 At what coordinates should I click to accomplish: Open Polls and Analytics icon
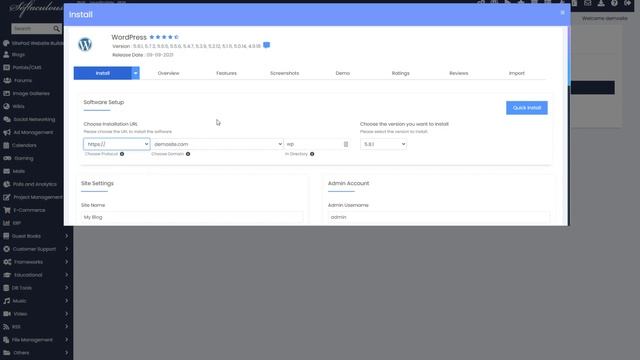tap(6, 184)
